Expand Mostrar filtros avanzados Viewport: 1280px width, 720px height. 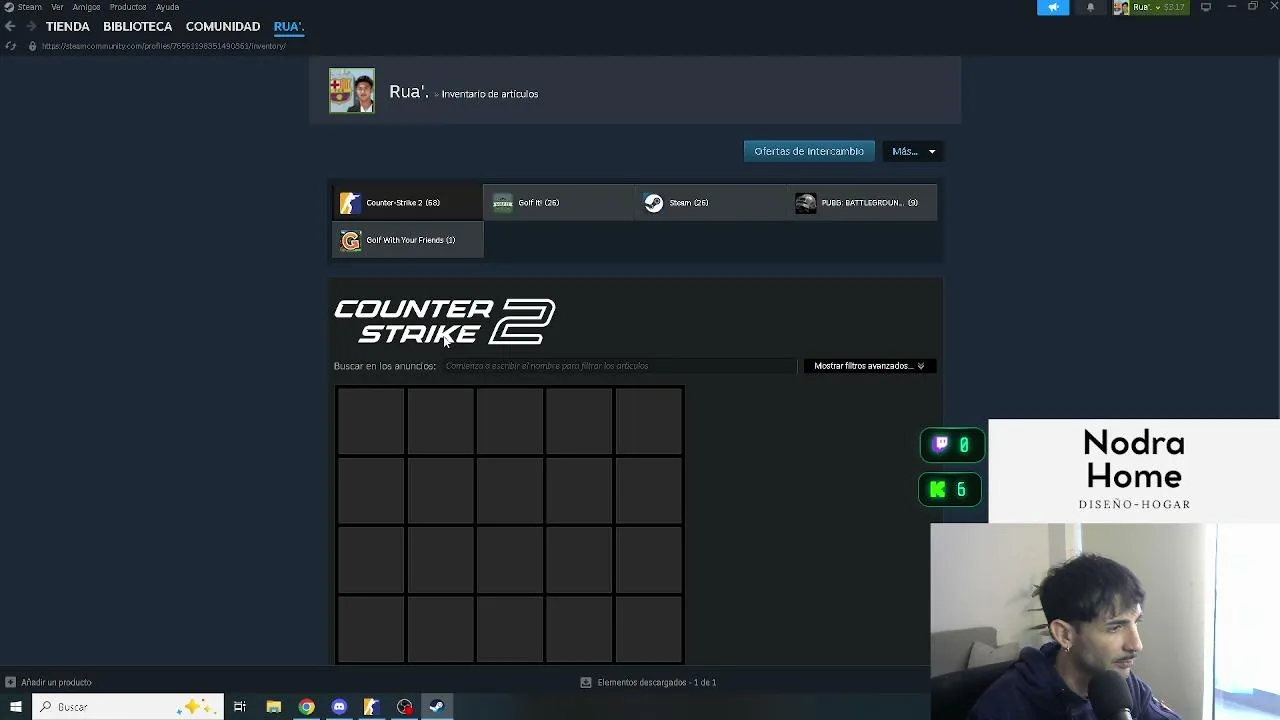point(869,366)
